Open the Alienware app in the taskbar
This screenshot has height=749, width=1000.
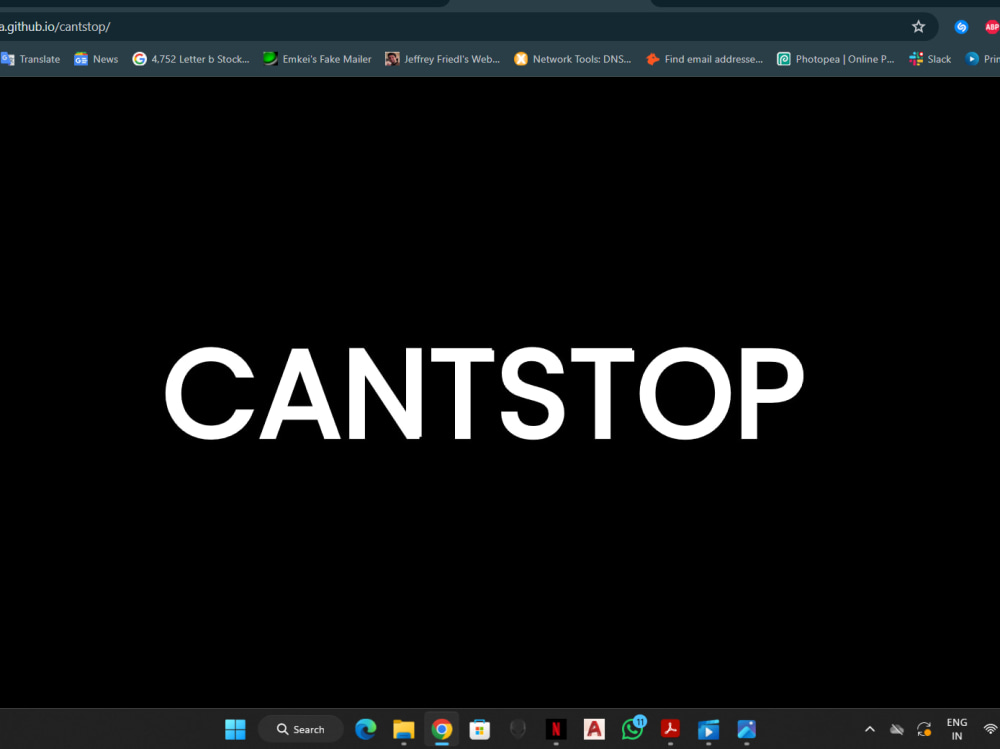(x=518, y=729)
